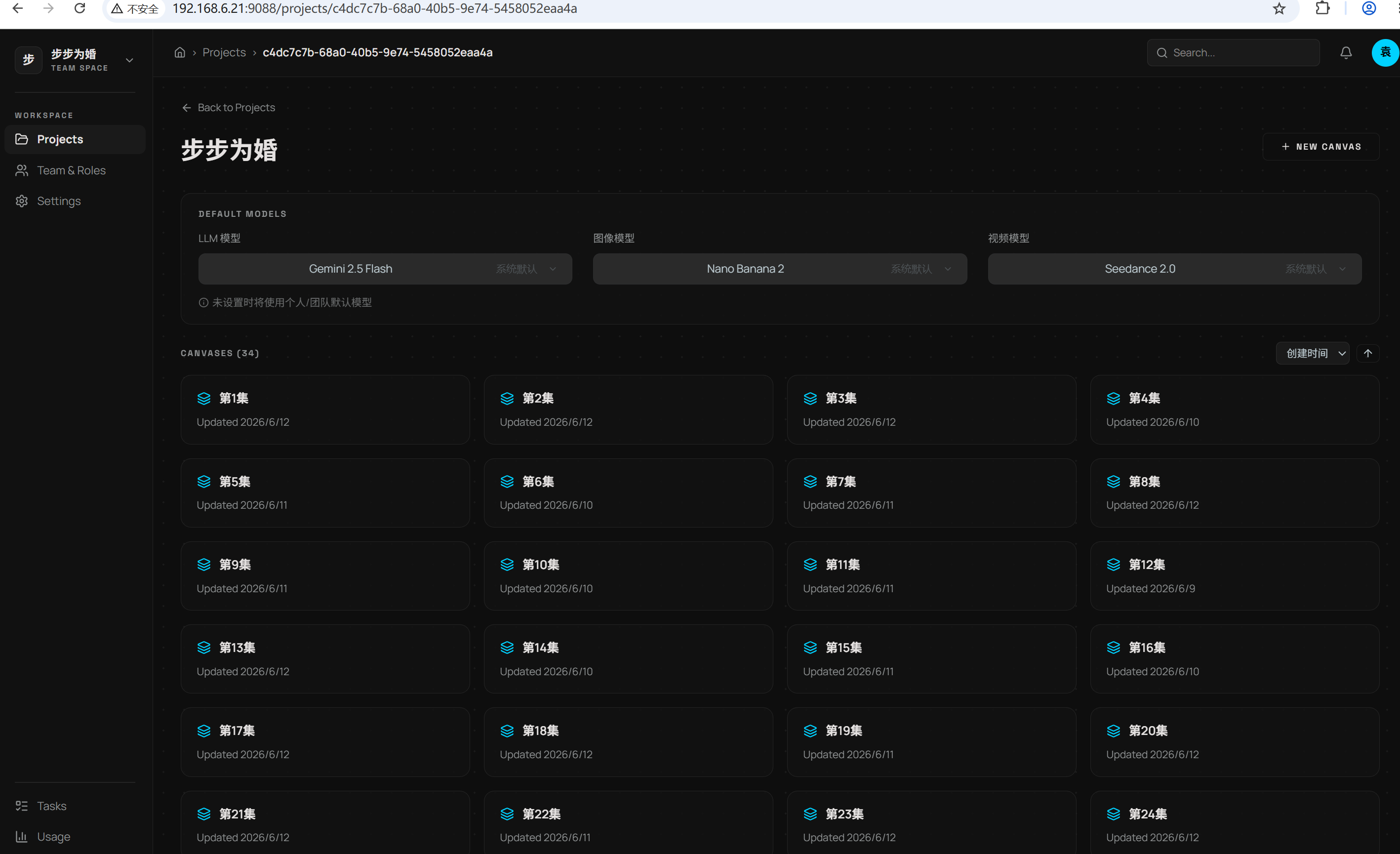Click the project ID breadcrumb text
The width and height of the screenshot is (1400, 854).
coord(377,52)
